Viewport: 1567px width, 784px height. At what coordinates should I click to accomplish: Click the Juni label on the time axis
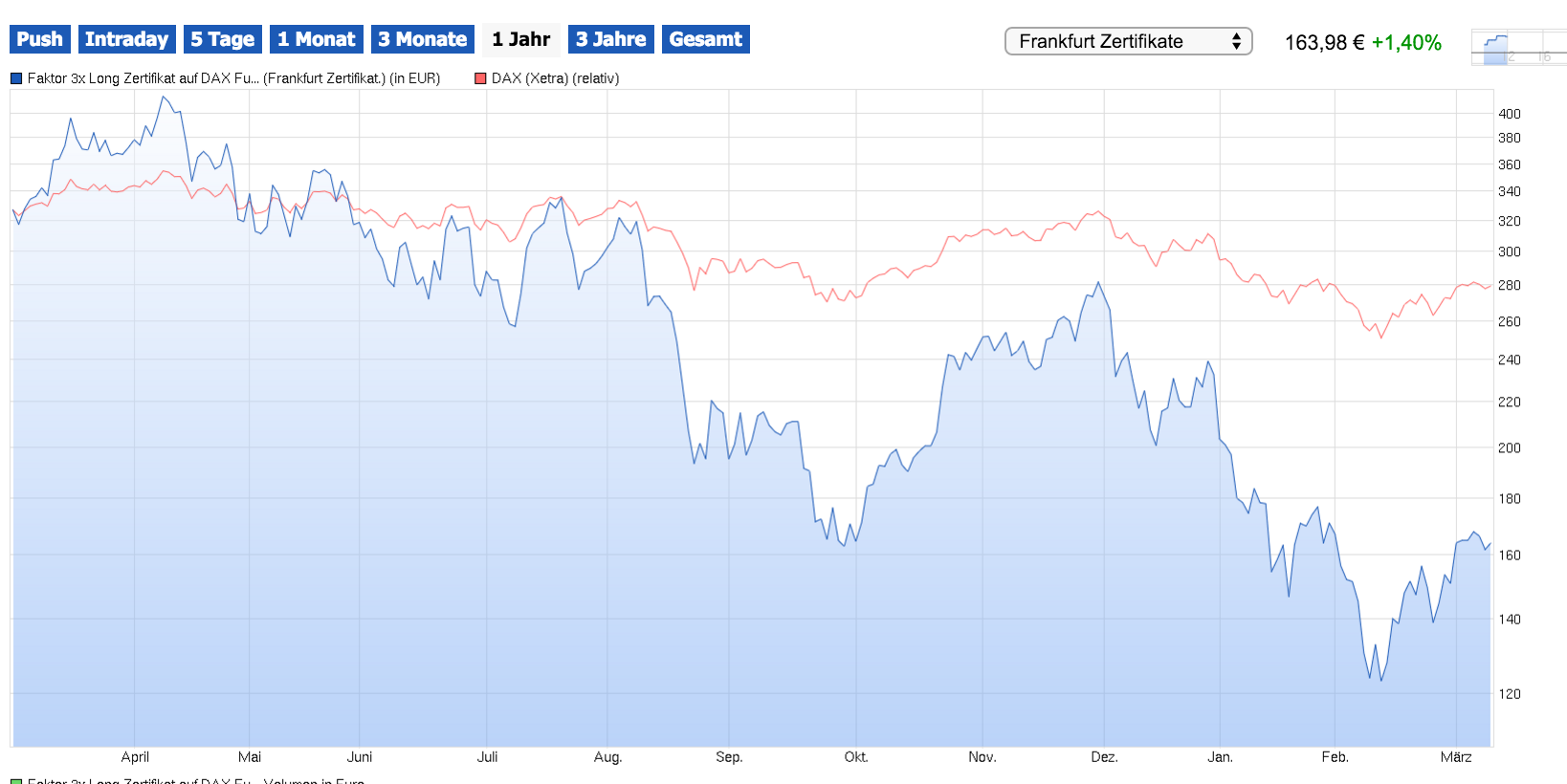360,757
